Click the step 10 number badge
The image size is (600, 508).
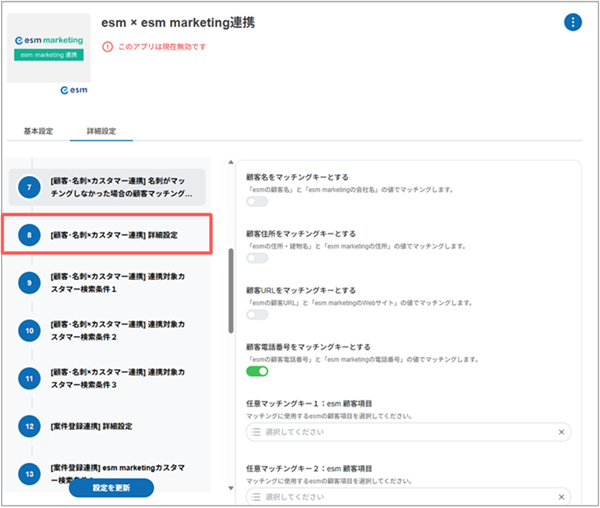point(31,331)
